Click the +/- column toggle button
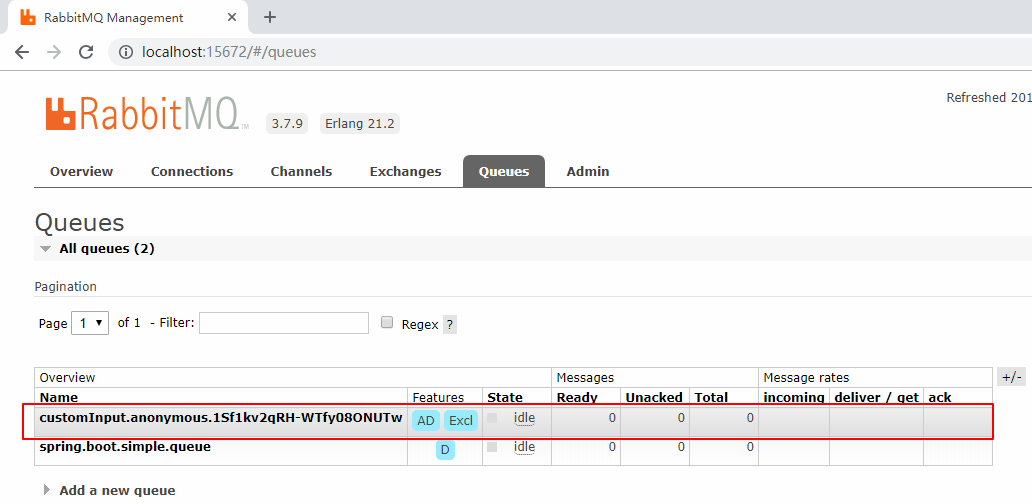The image size is (1032, 504). pyautogui.click(x=1011, y=377)
